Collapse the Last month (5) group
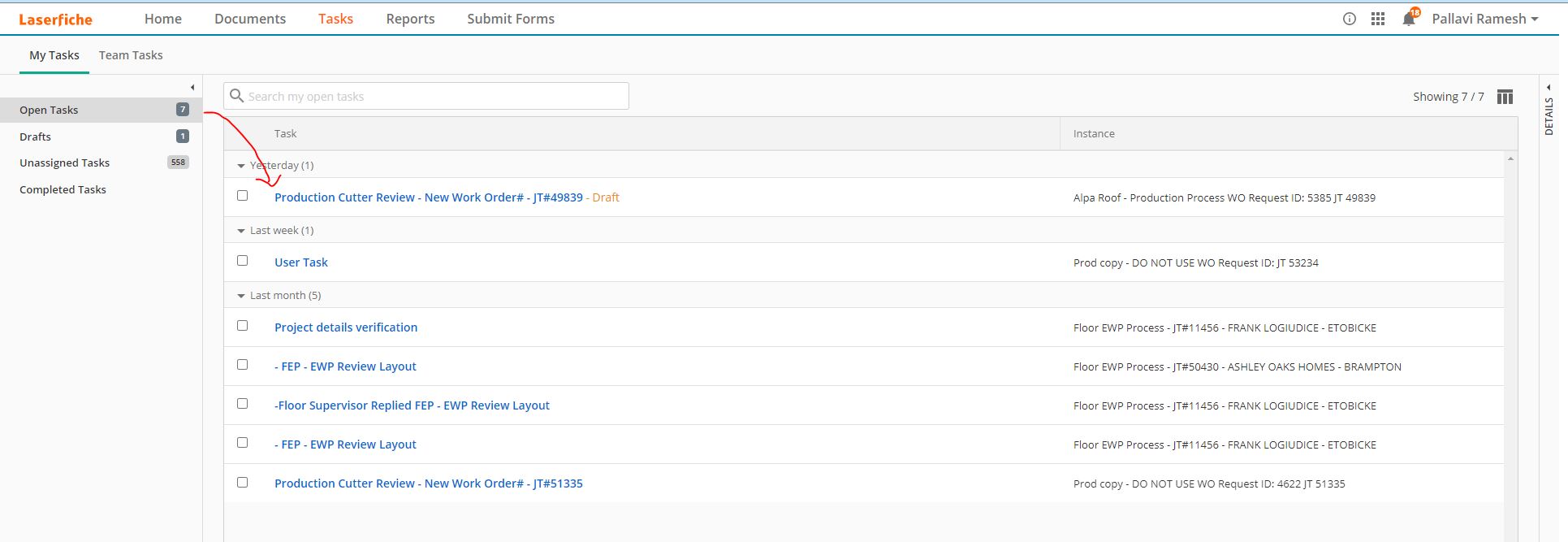The image size is (1568, 542). click(x=240, y=296)
